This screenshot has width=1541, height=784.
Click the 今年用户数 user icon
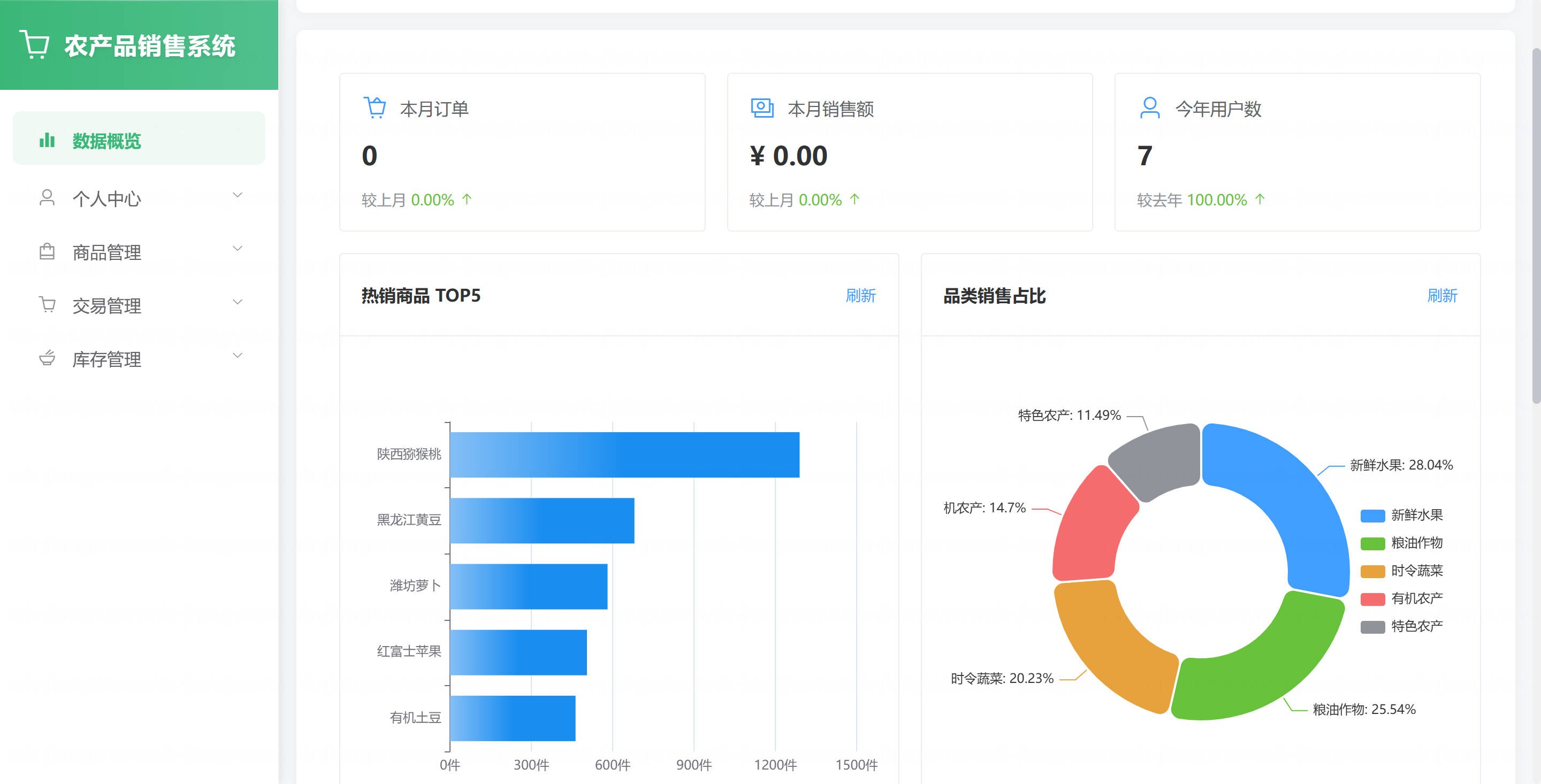[x=1149, y=108]
